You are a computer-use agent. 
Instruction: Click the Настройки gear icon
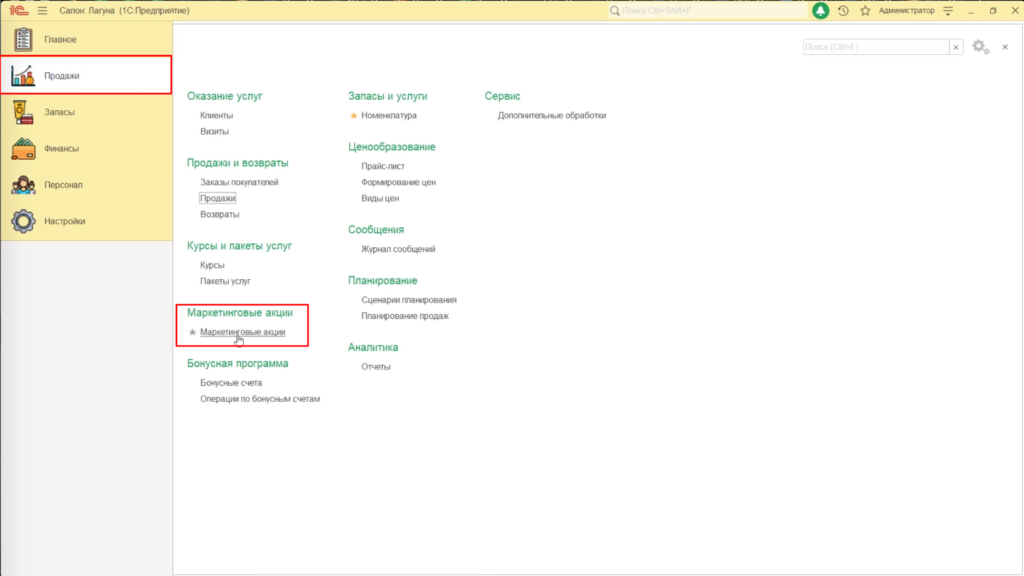pos(23,221)
